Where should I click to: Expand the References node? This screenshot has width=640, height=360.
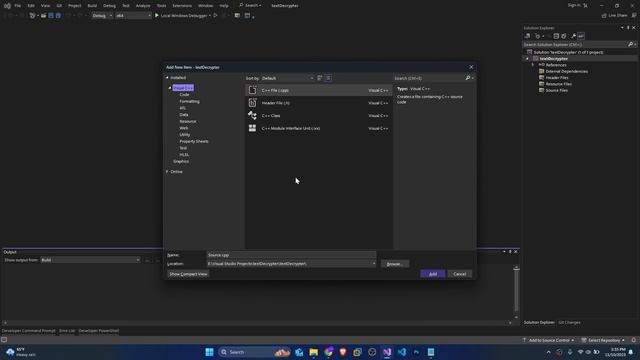click(533, 65)
